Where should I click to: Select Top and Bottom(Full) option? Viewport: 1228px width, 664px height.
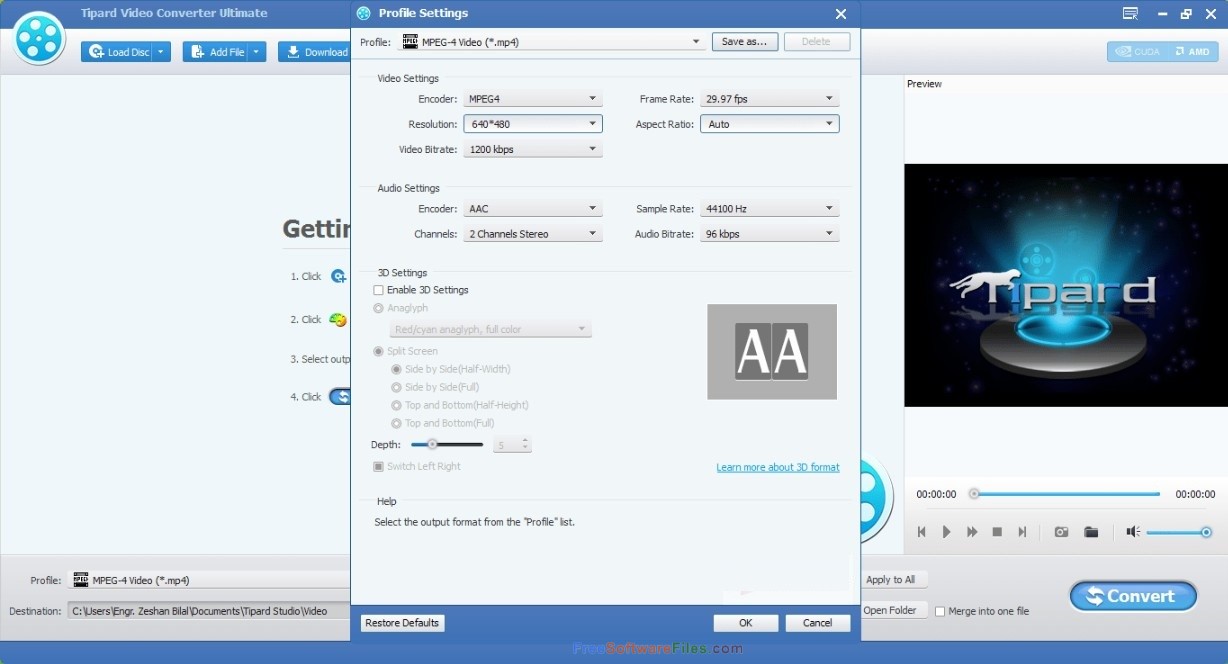click(396, 423)
